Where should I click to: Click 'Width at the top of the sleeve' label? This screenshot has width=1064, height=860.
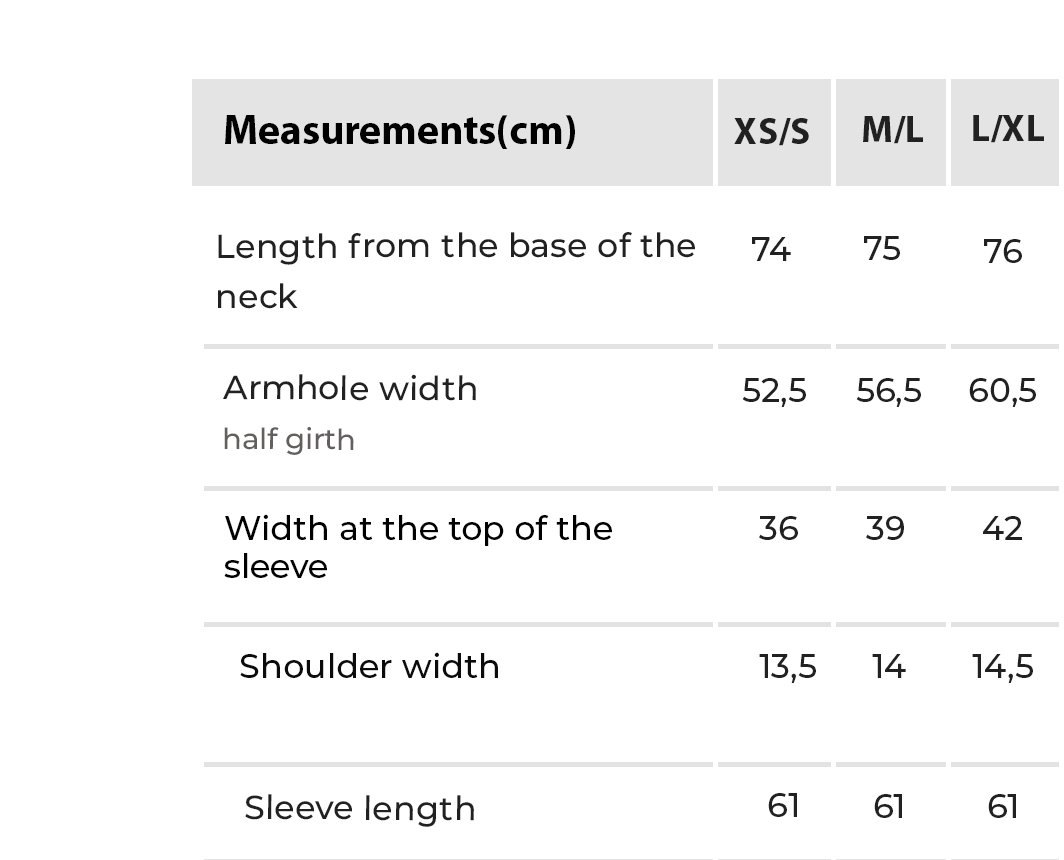pyautogui.click(x=418, y=546)
